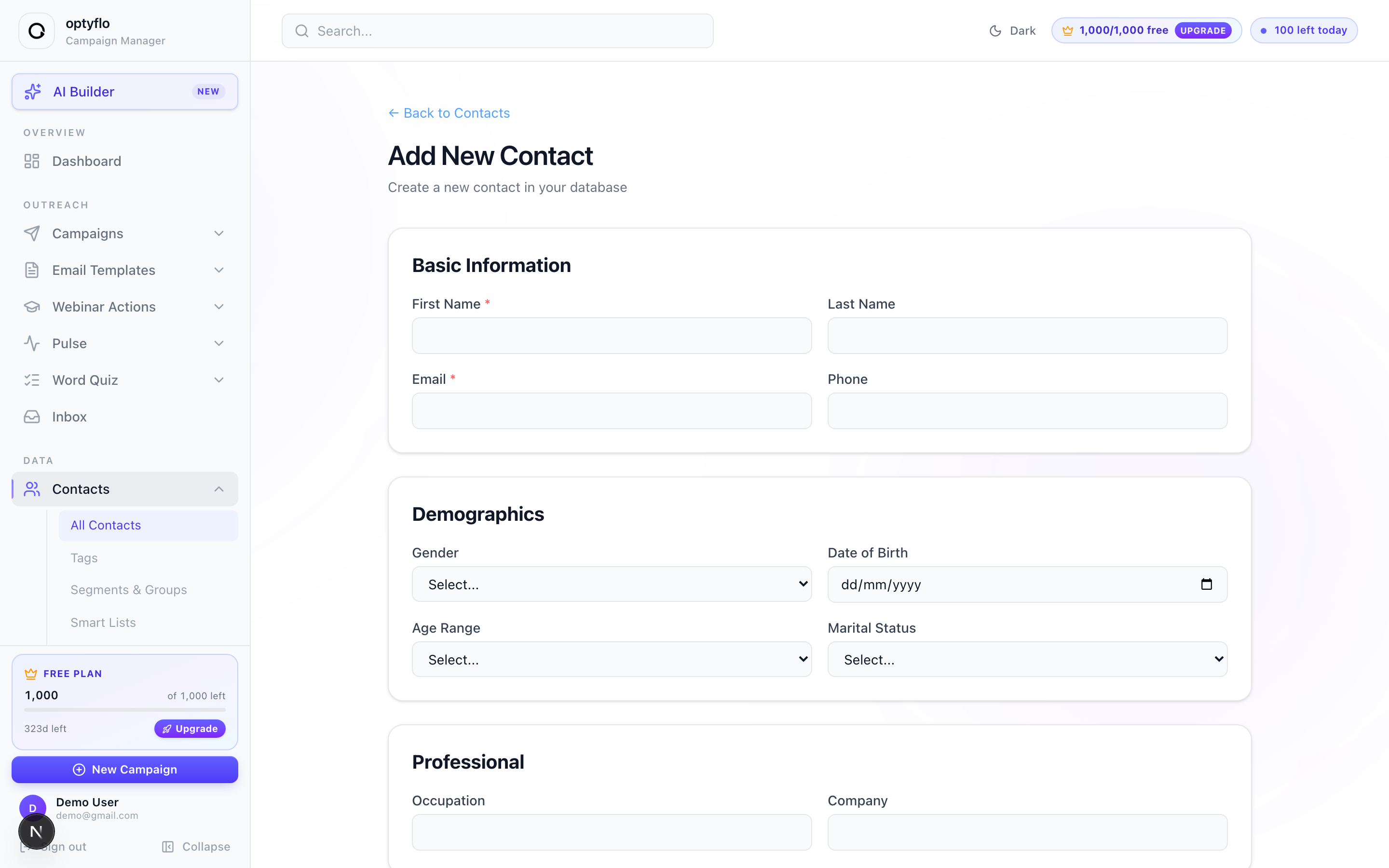
Task: Open Inbox
Action: pos(124,417)
